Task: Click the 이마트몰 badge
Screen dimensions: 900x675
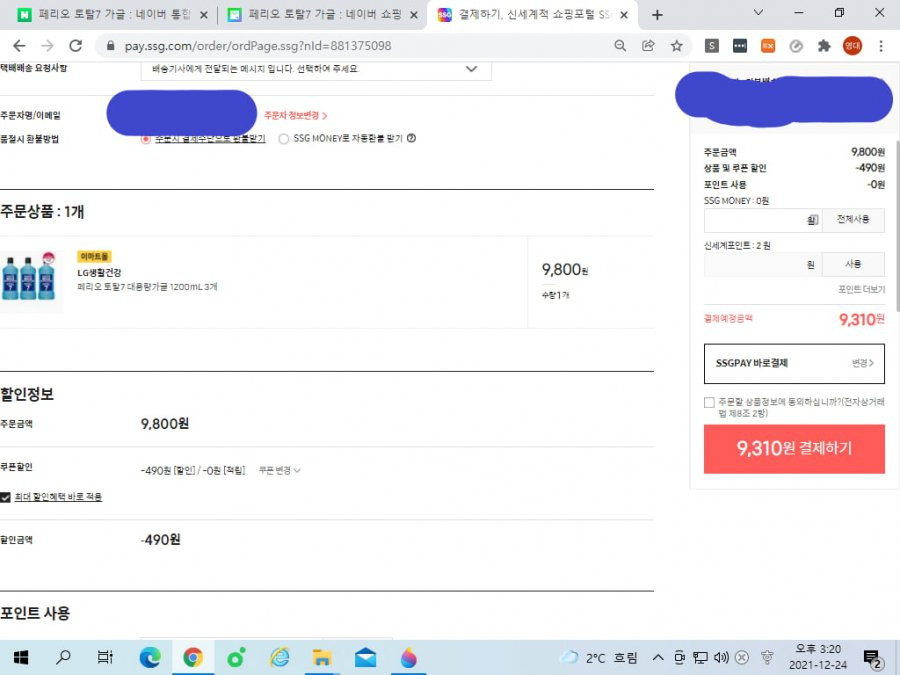Action: point(94,257)
